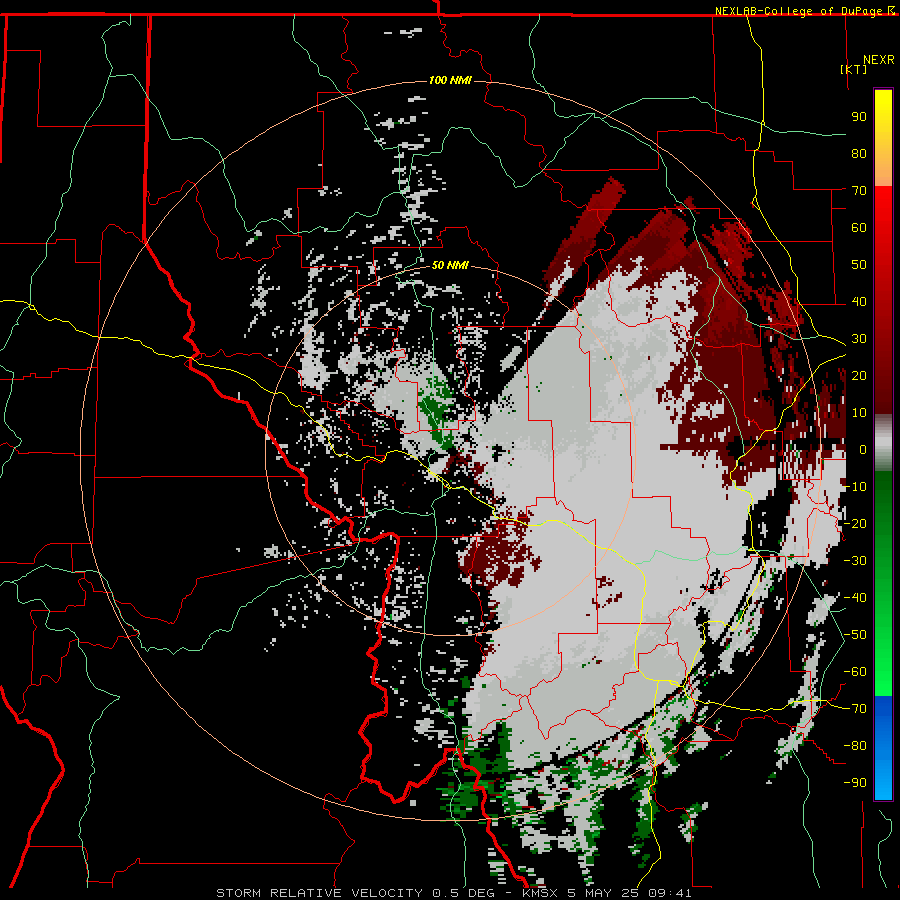Select the 80 value on velocity scale
The image size is (900, 900).
pos(859,154)
